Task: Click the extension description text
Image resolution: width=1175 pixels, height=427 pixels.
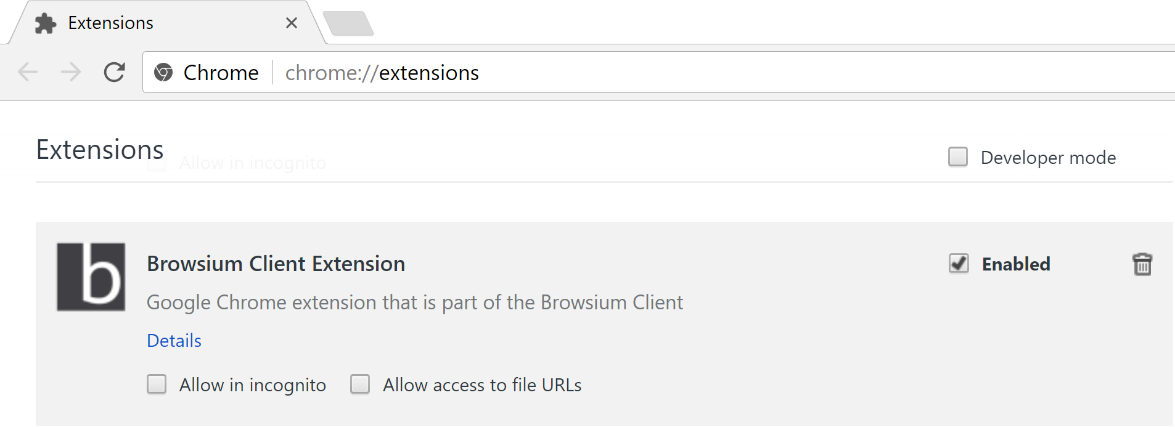Action: pos(415,302)
